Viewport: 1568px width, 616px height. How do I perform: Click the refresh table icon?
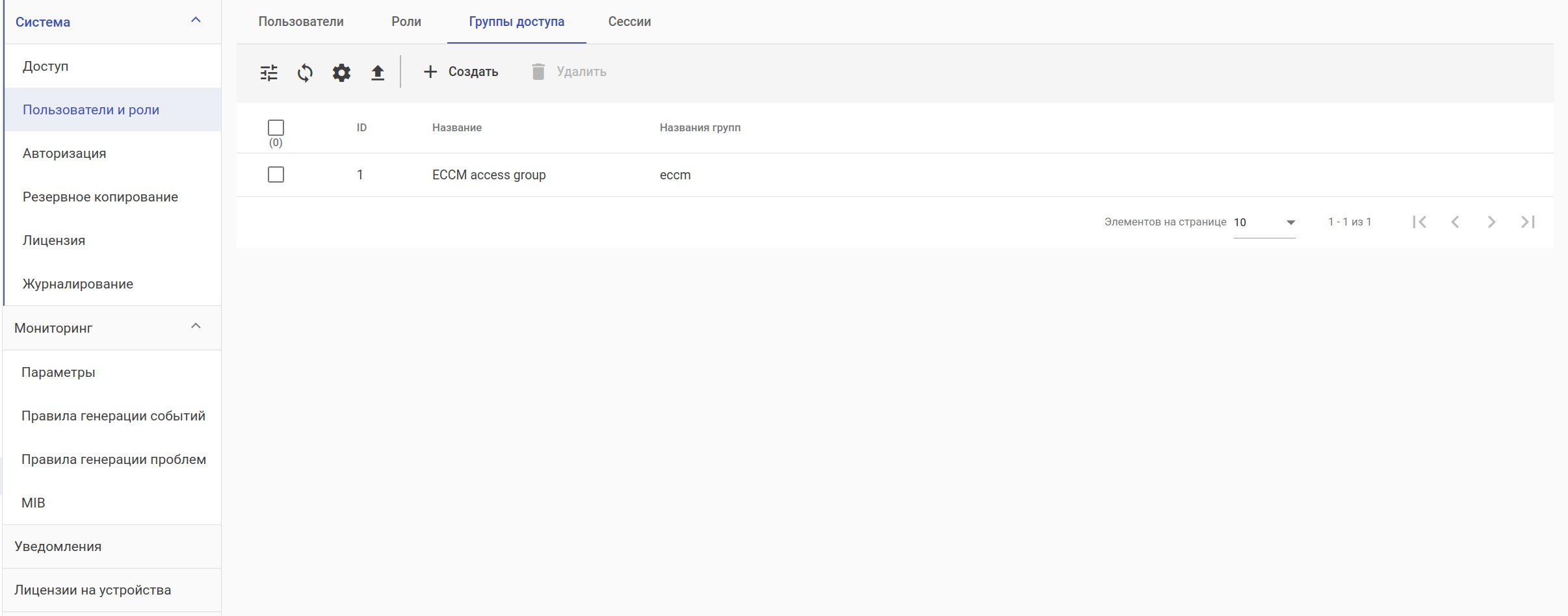pyautogui.click(x=305, y=72)
